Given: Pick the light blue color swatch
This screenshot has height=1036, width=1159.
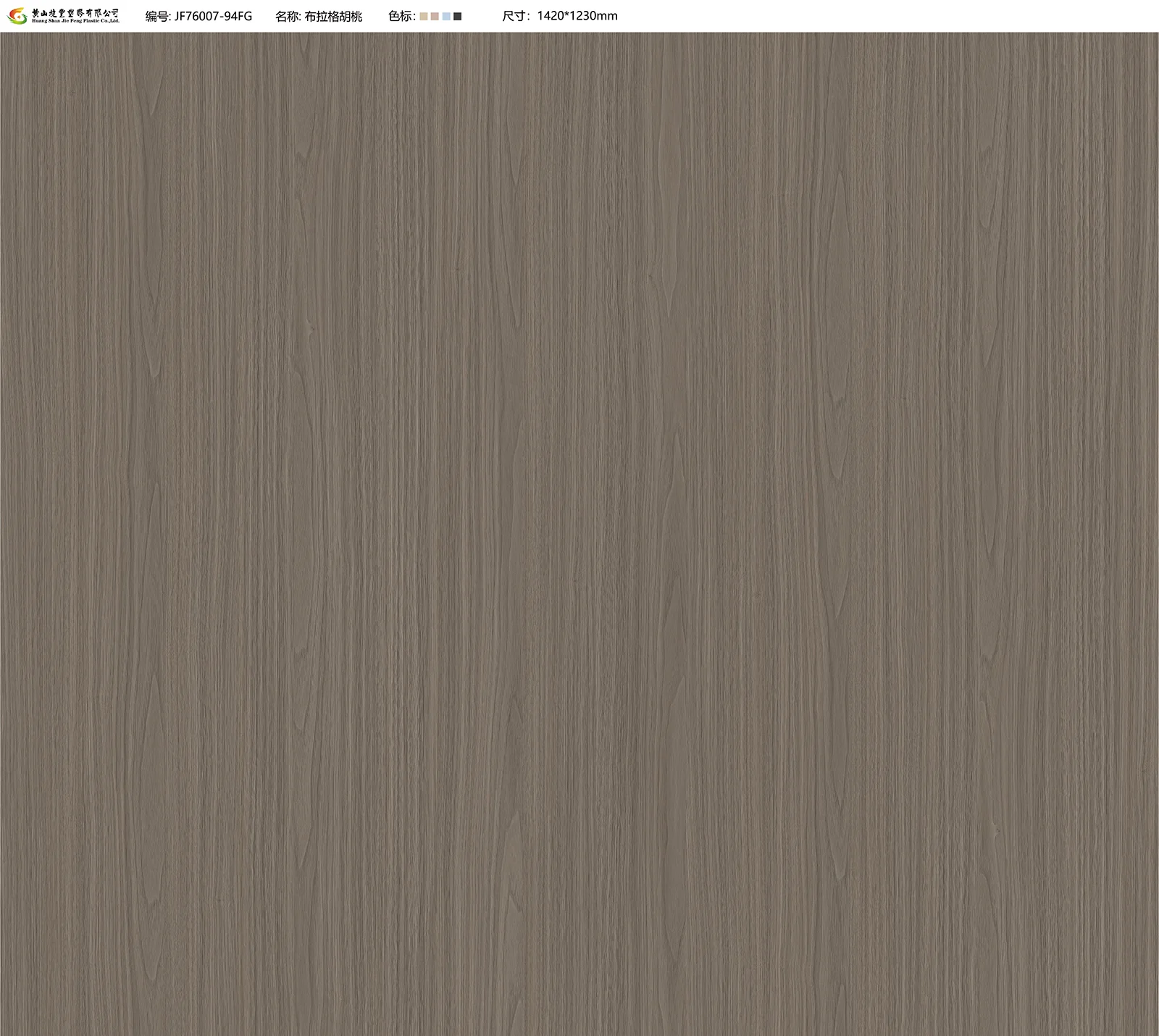Looking at the screenshot, I should (446, 16).
